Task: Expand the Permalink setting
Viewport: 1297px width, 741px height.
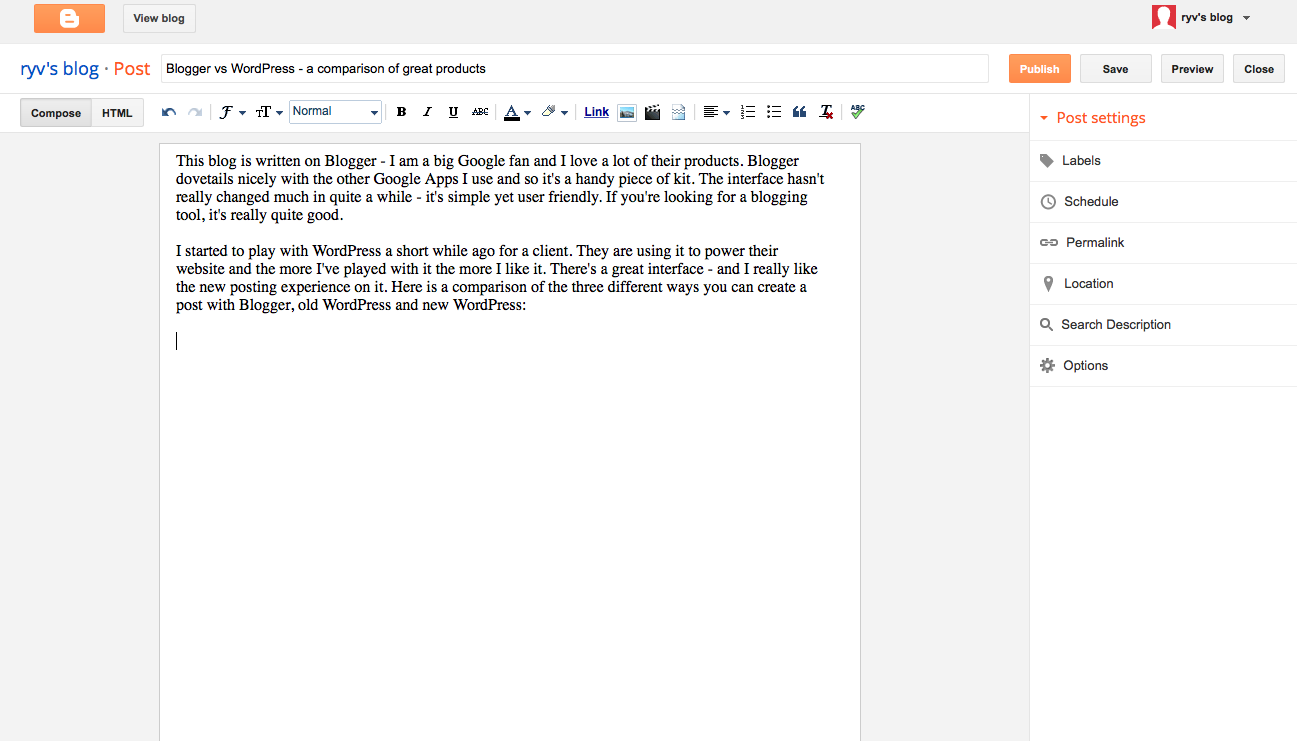Action: [x=1163, y=242]
